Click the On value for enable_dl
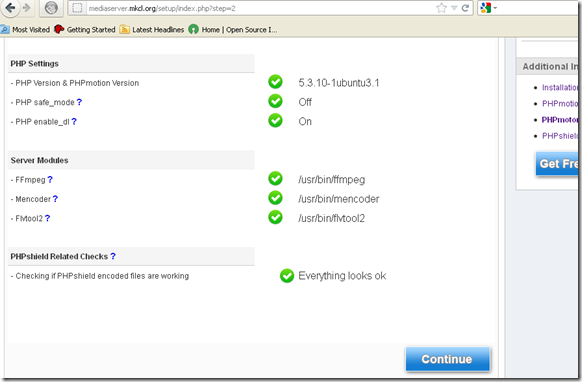 point(305,121)
